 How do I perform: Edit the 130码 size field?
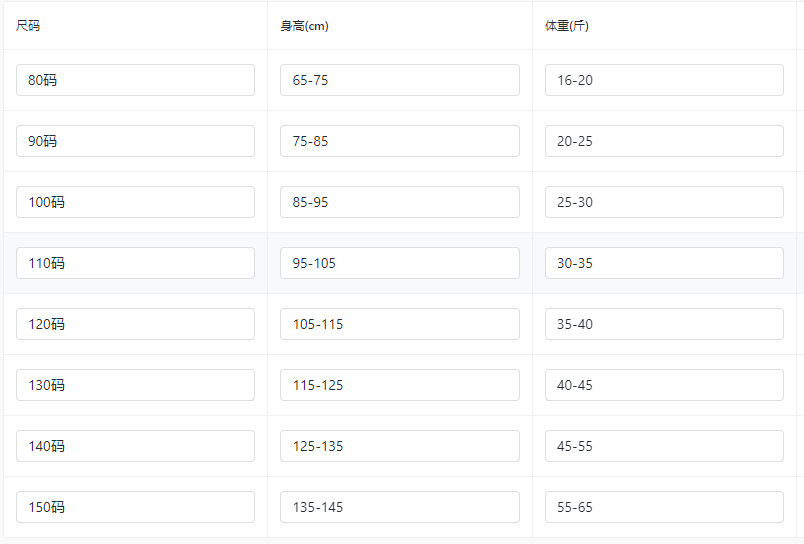135,385
